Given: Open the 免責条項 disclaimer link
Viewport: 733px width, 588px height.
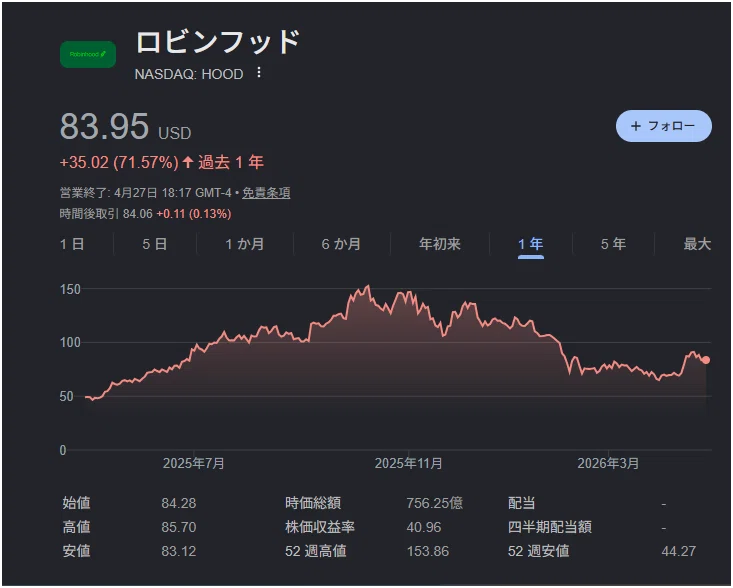Looking at the screenshot, I should click(266, 193).
